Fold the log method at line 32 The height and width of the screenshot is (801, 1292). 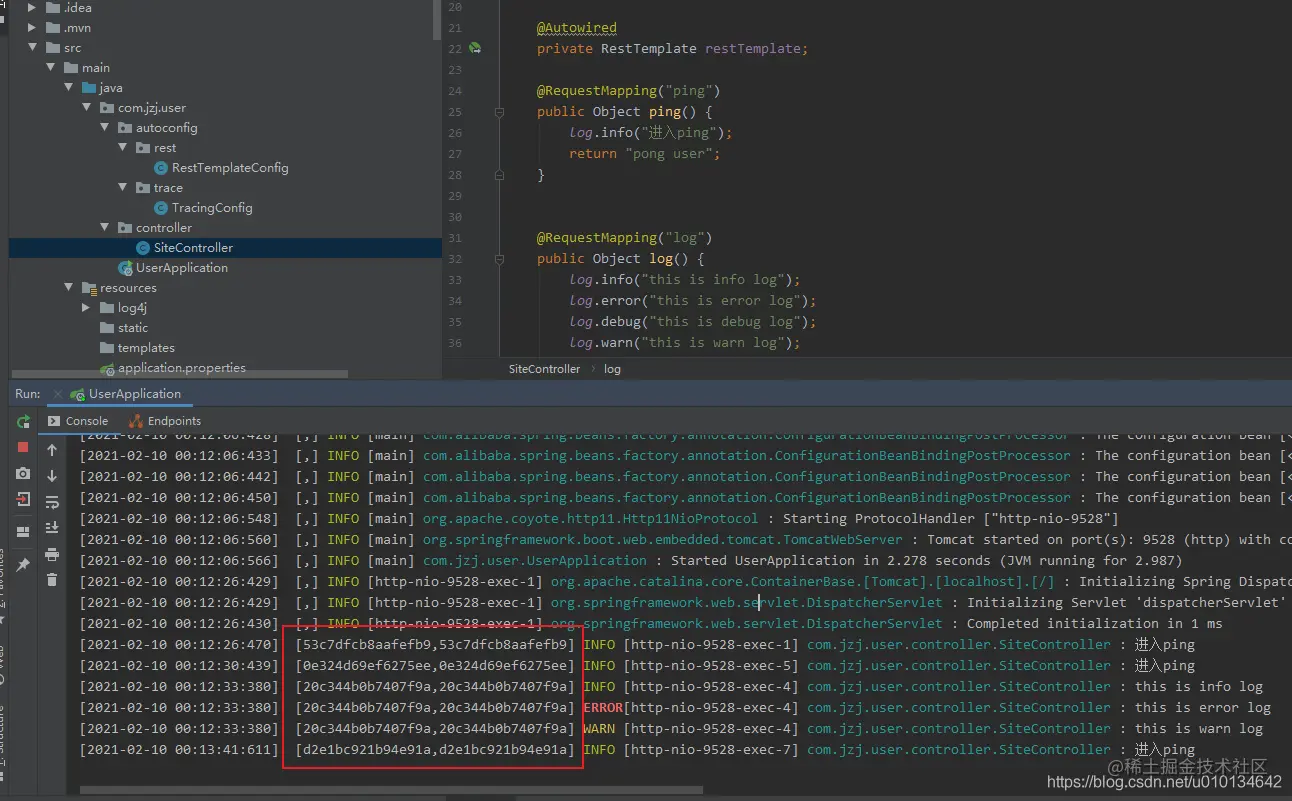[499, 259]
